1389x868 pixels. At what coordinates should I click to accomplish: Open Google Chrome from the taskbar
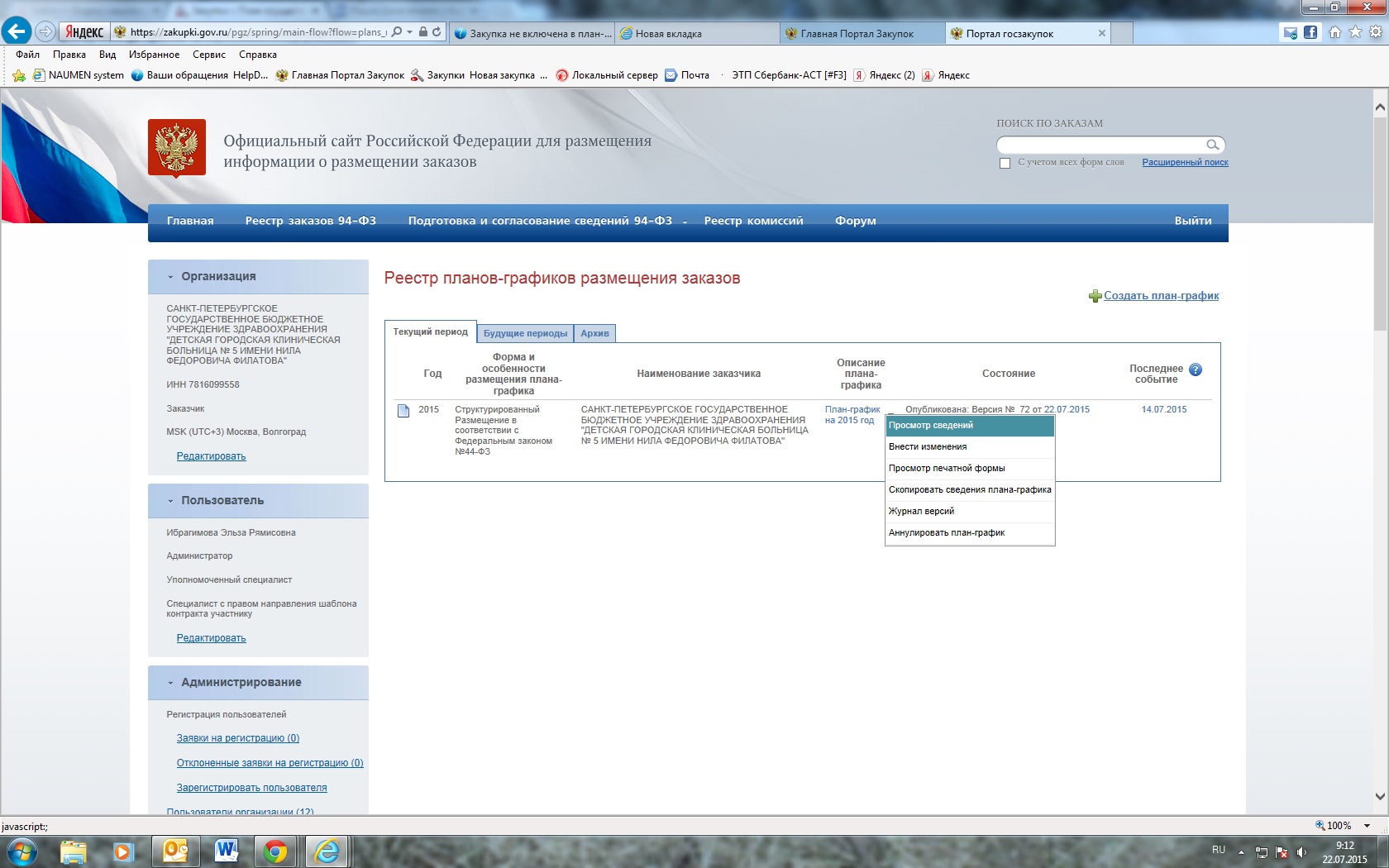coord(275,851)
